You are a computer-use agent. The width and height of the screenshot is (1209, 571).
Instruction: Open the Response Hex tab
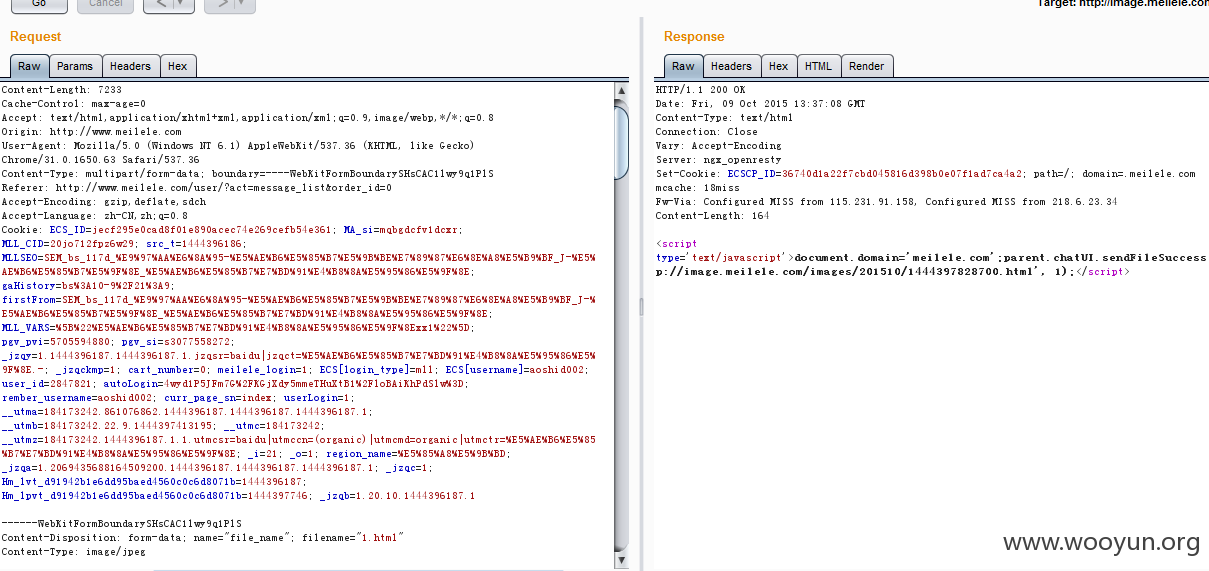click(x=778, y=66)
